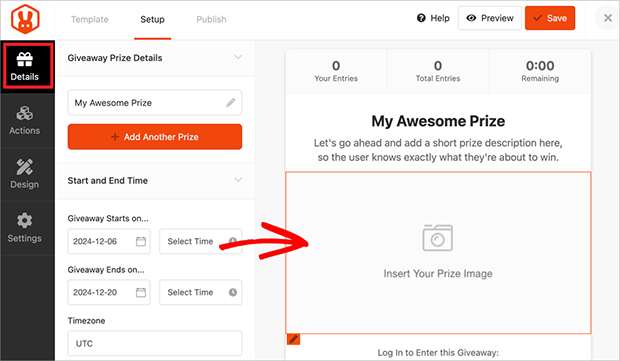Click the start date field 2024-12-06
Viewport: 620px width, 361px height.
(109, 241)
